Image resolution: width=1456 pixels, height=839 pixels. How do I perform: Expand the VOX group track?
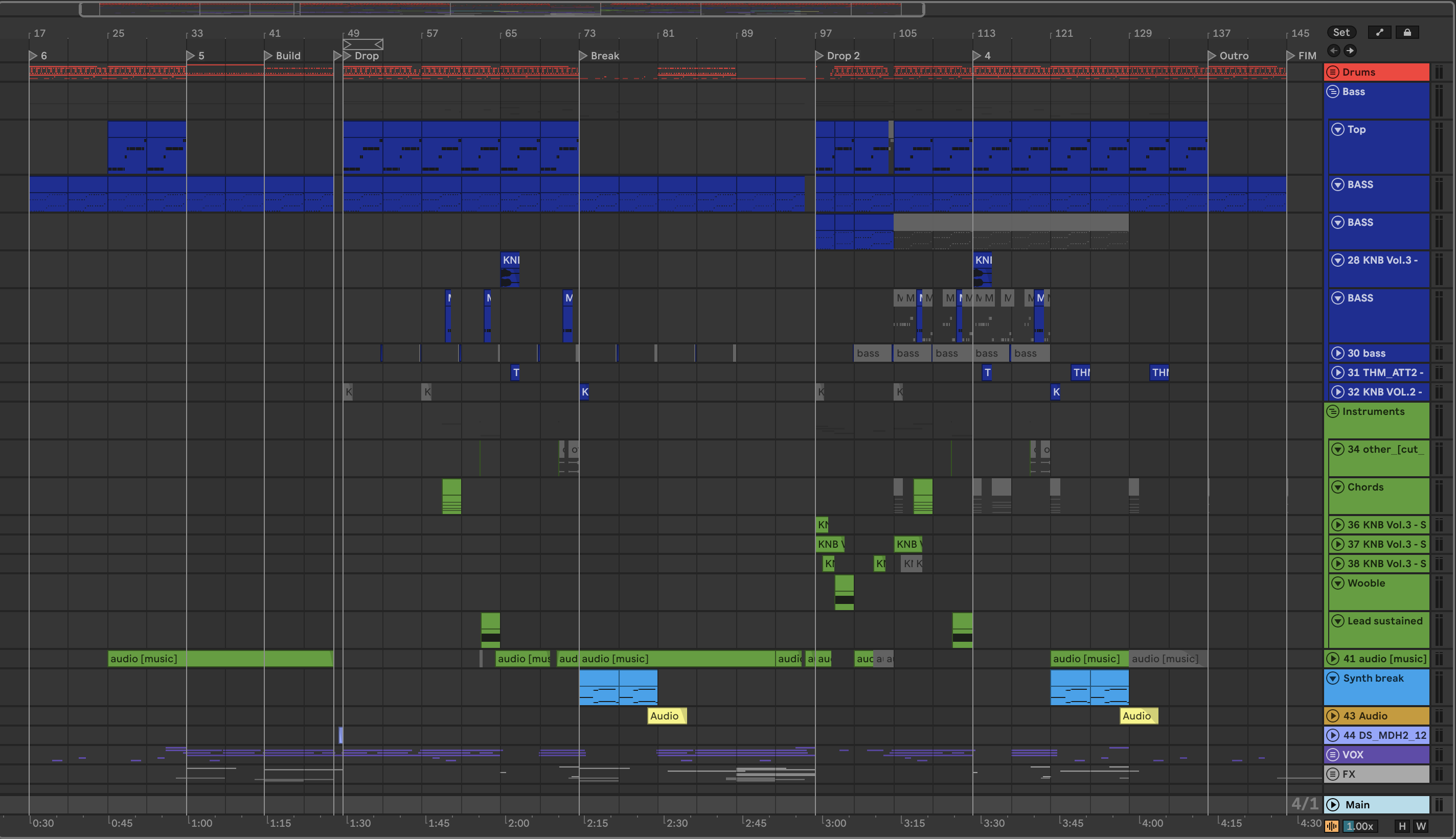pos(1333,754)
